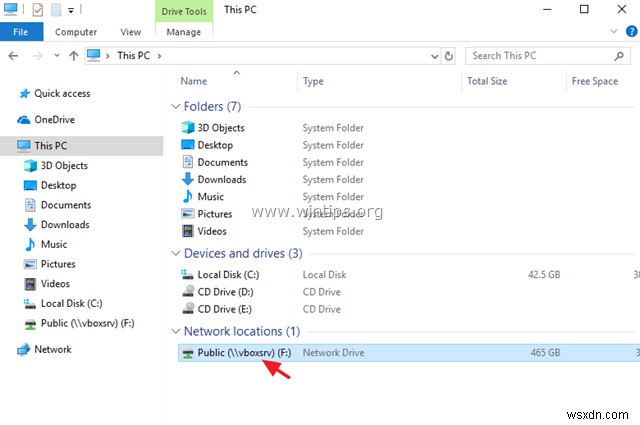Open the Recent locations dropdown
Screen dimensions: 640x425
click(x=57, y=56)
